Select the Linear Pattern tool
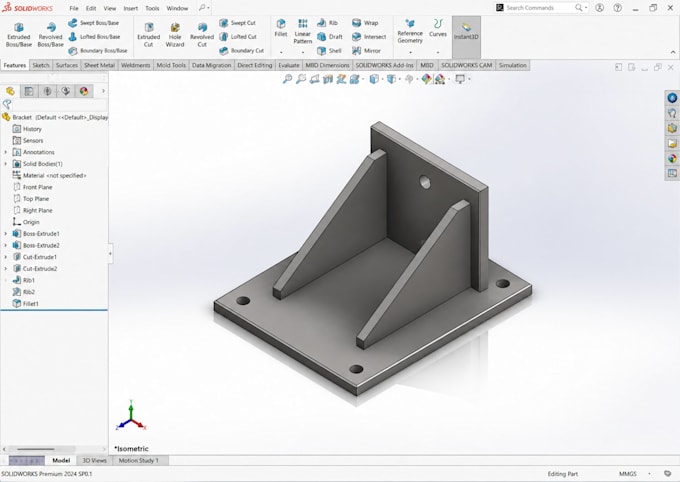Image resolution: width=680 pixels, height=482 pixels. click(x=303, y=31)
